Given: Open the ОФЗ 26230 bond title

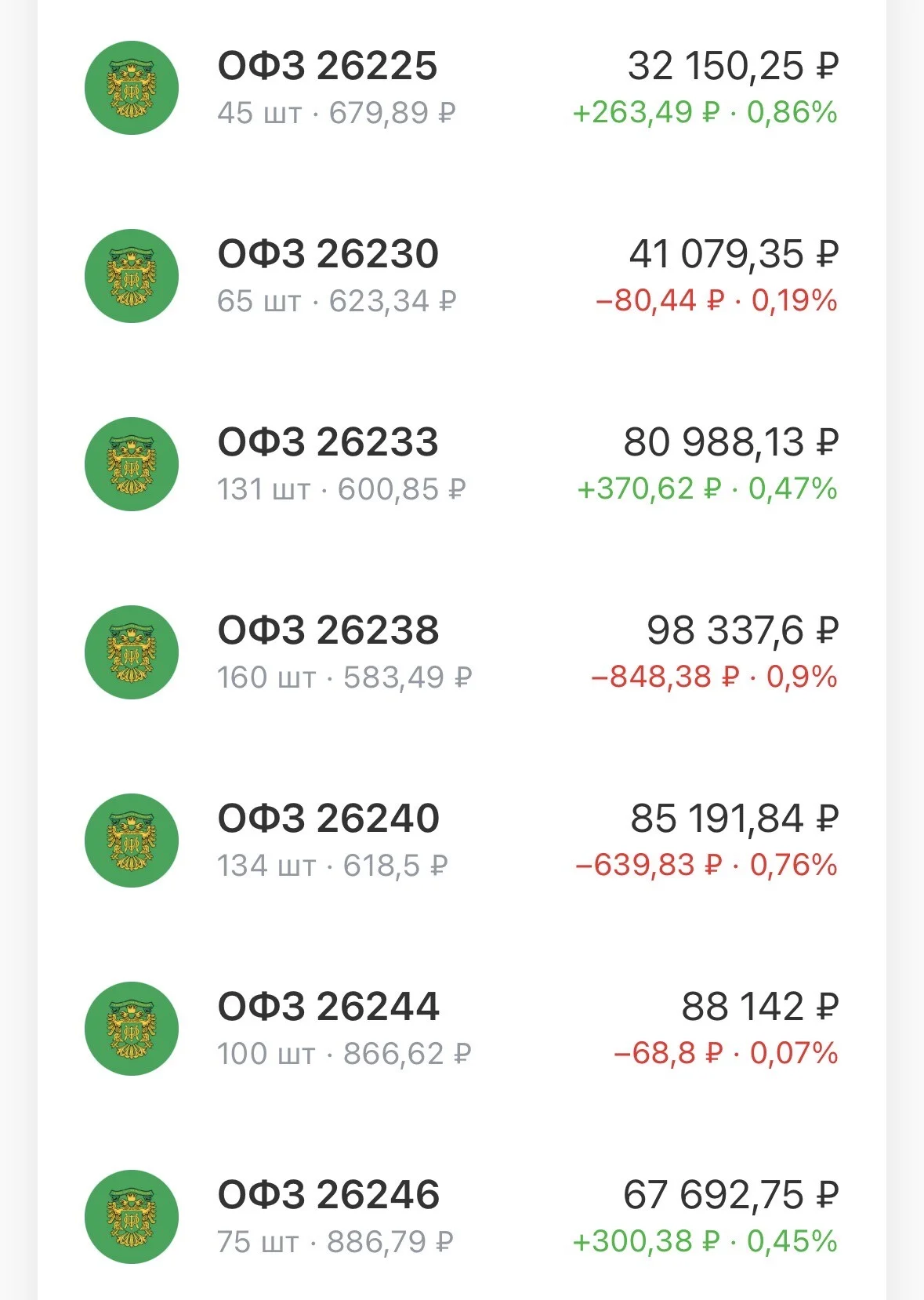Looking at the screenshot, I should (x=328, y=254).
